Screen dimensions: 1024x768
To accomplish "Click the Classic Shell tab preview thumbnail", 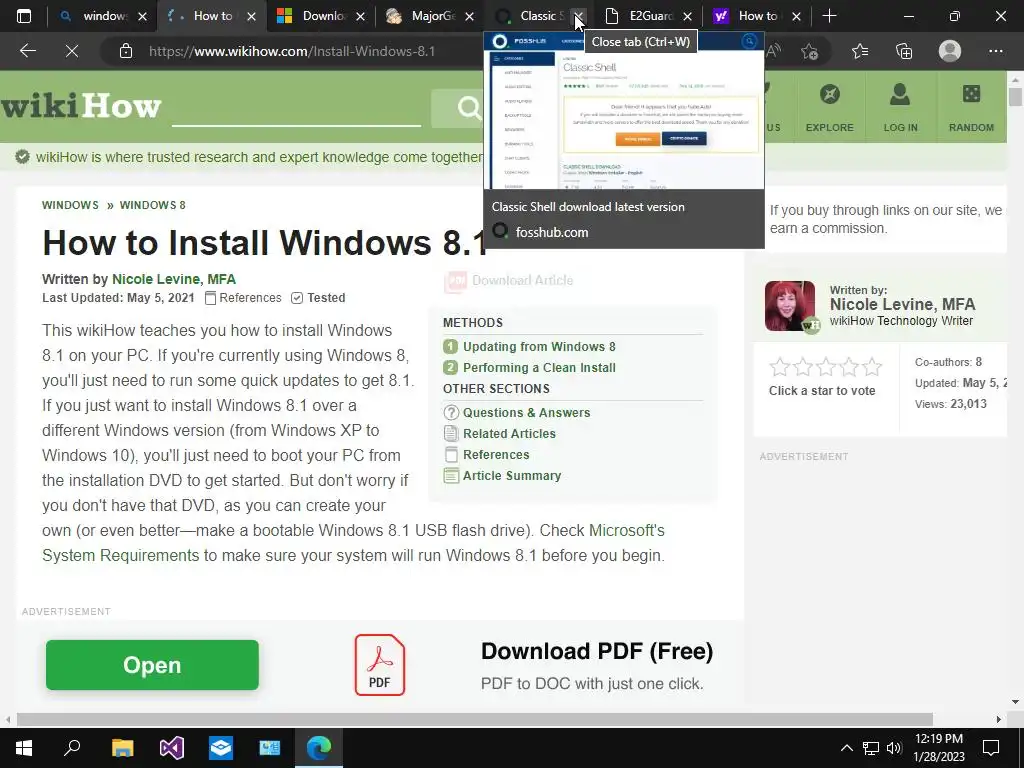I will 624,111.
